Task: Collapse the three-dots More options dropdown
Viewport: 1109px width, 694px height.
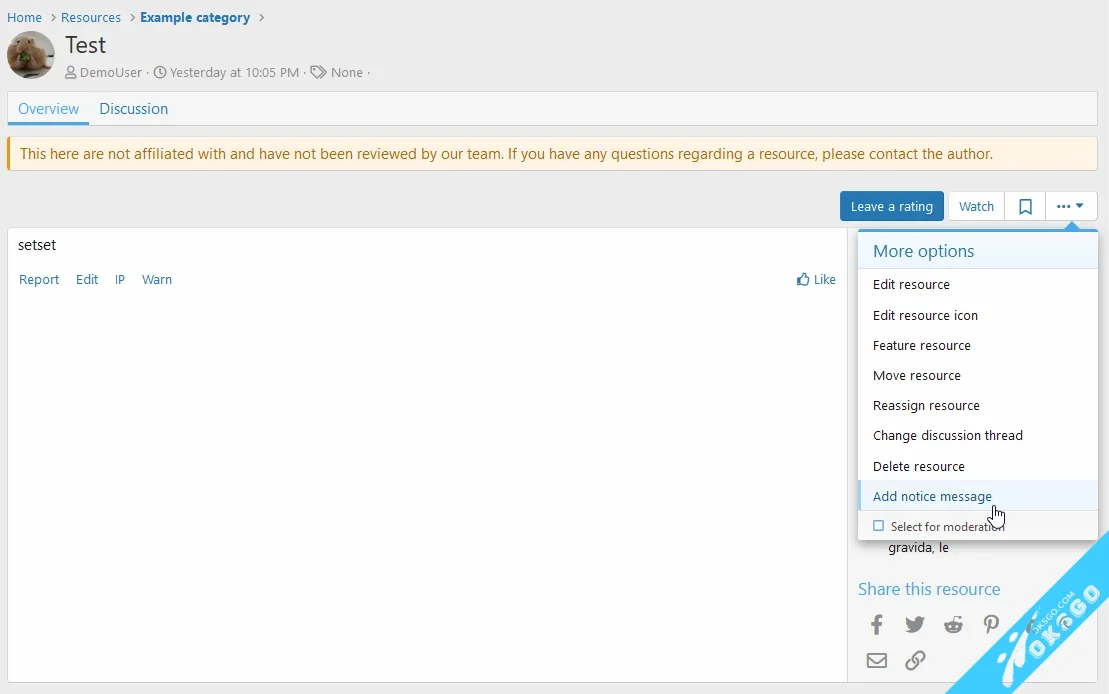Action: coord(1070,206)
